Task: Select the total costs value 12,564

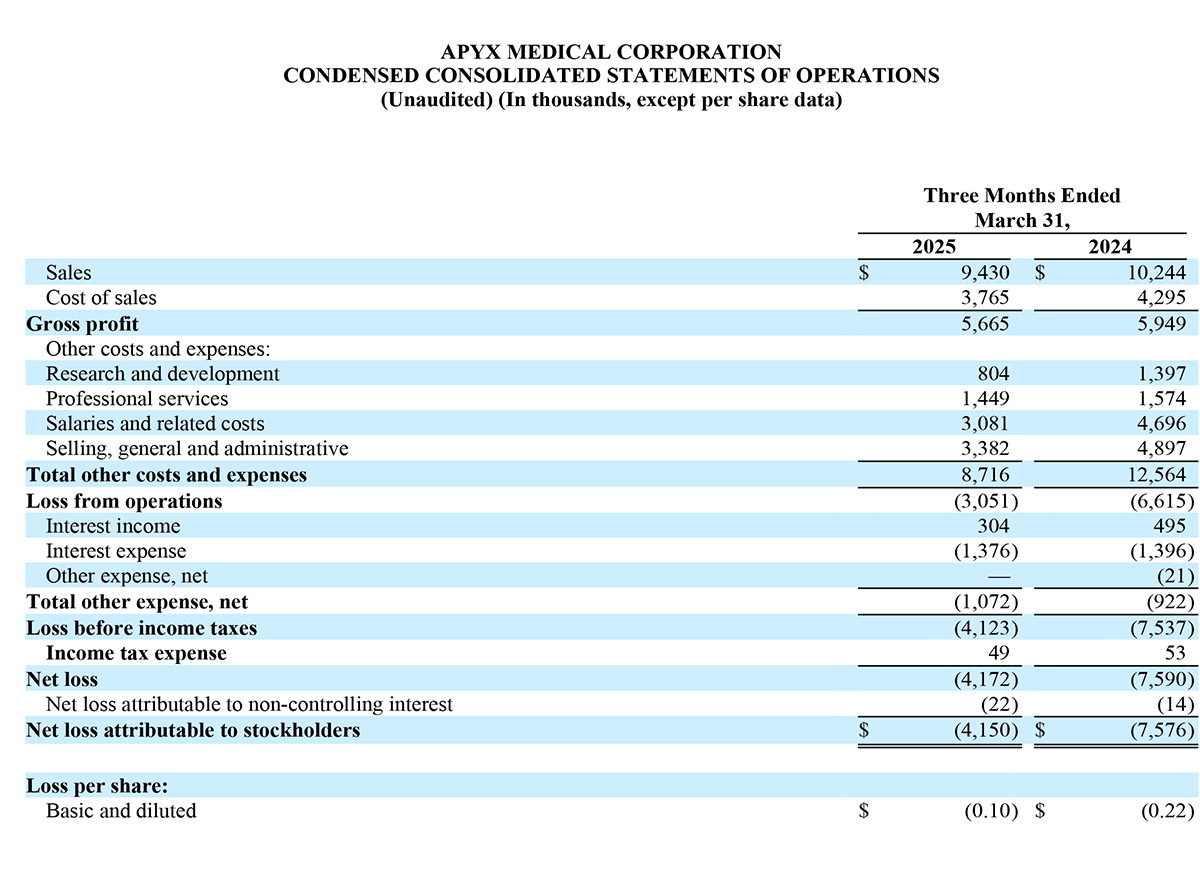Action: click(x=1155, y=475)
